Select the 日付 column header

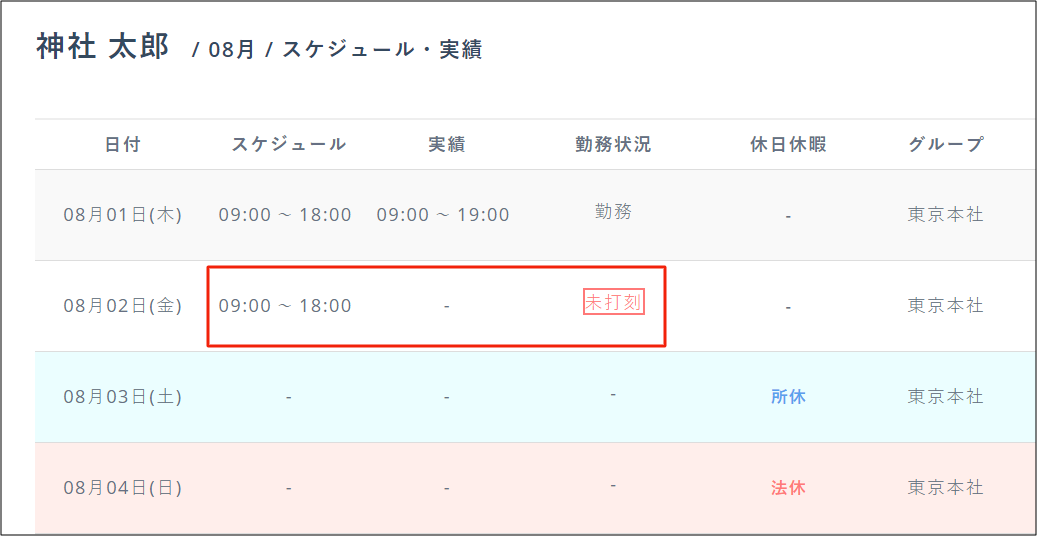[x=123, y=144]
